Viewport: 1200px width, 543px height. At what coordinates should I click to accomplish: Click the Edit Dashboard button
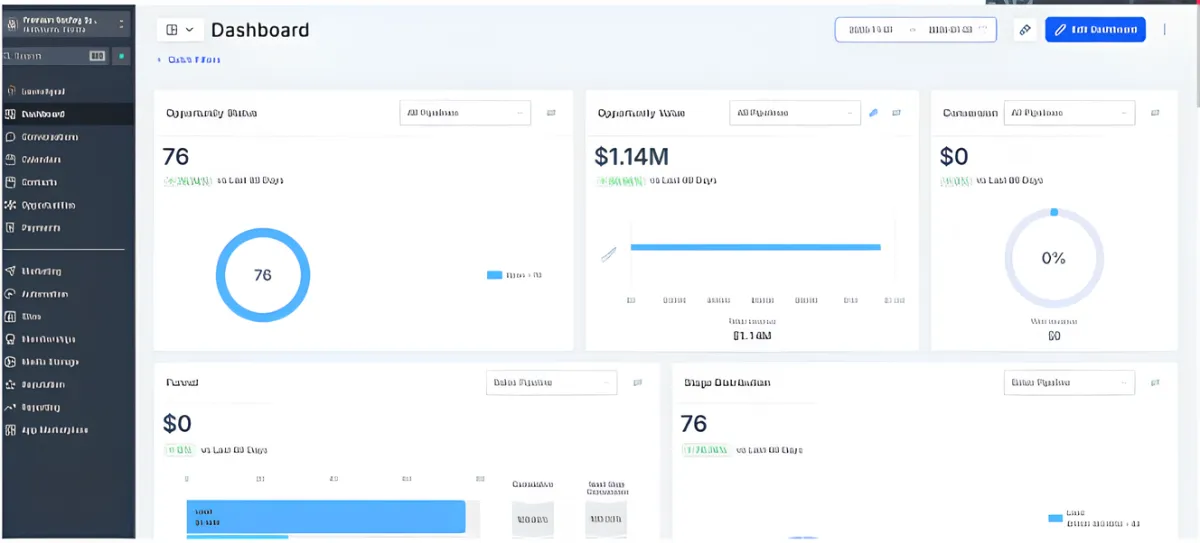(x=1095, y=30)
